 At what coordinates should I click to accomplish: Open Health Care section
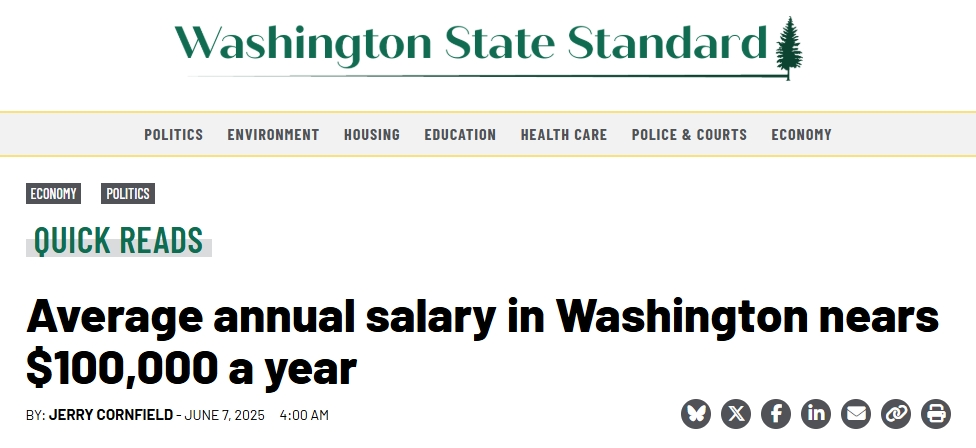564,134
